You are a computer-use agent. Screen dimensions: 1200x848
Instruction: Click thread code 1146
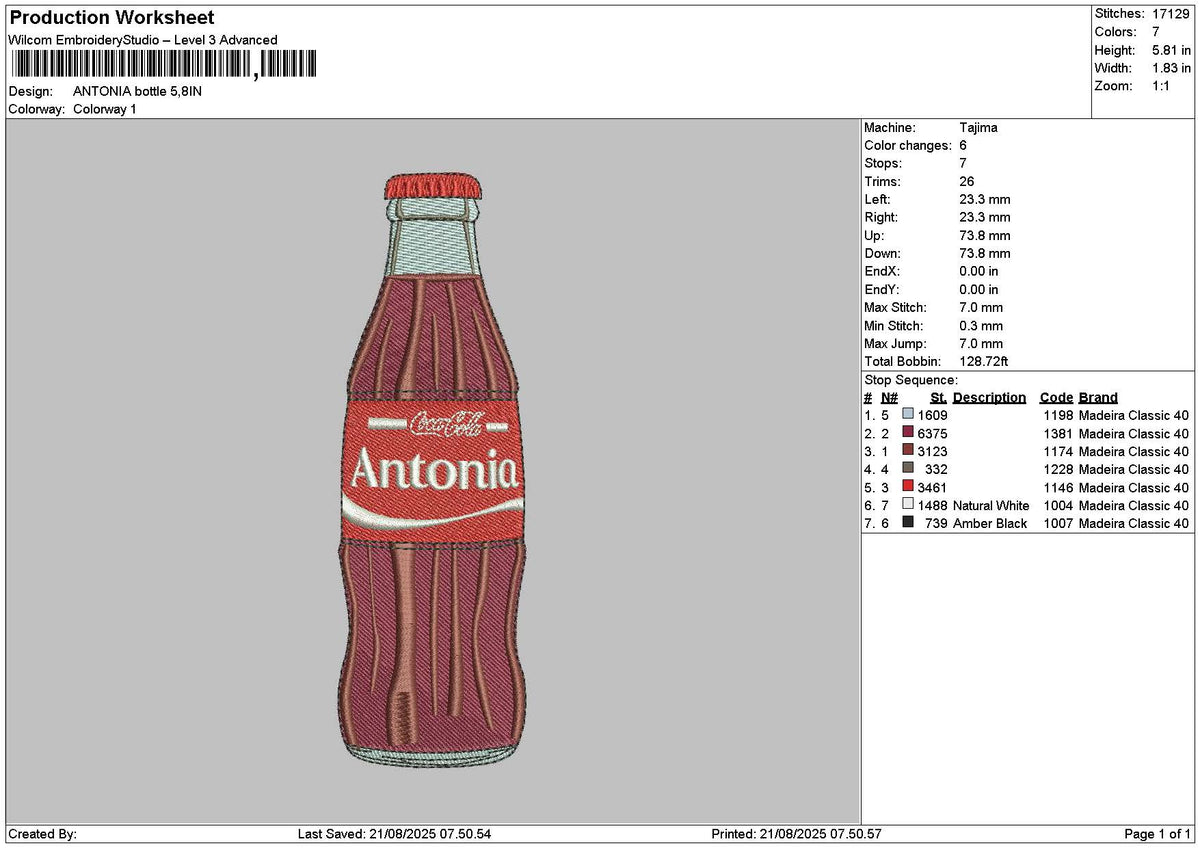[x=1058, y=487]
